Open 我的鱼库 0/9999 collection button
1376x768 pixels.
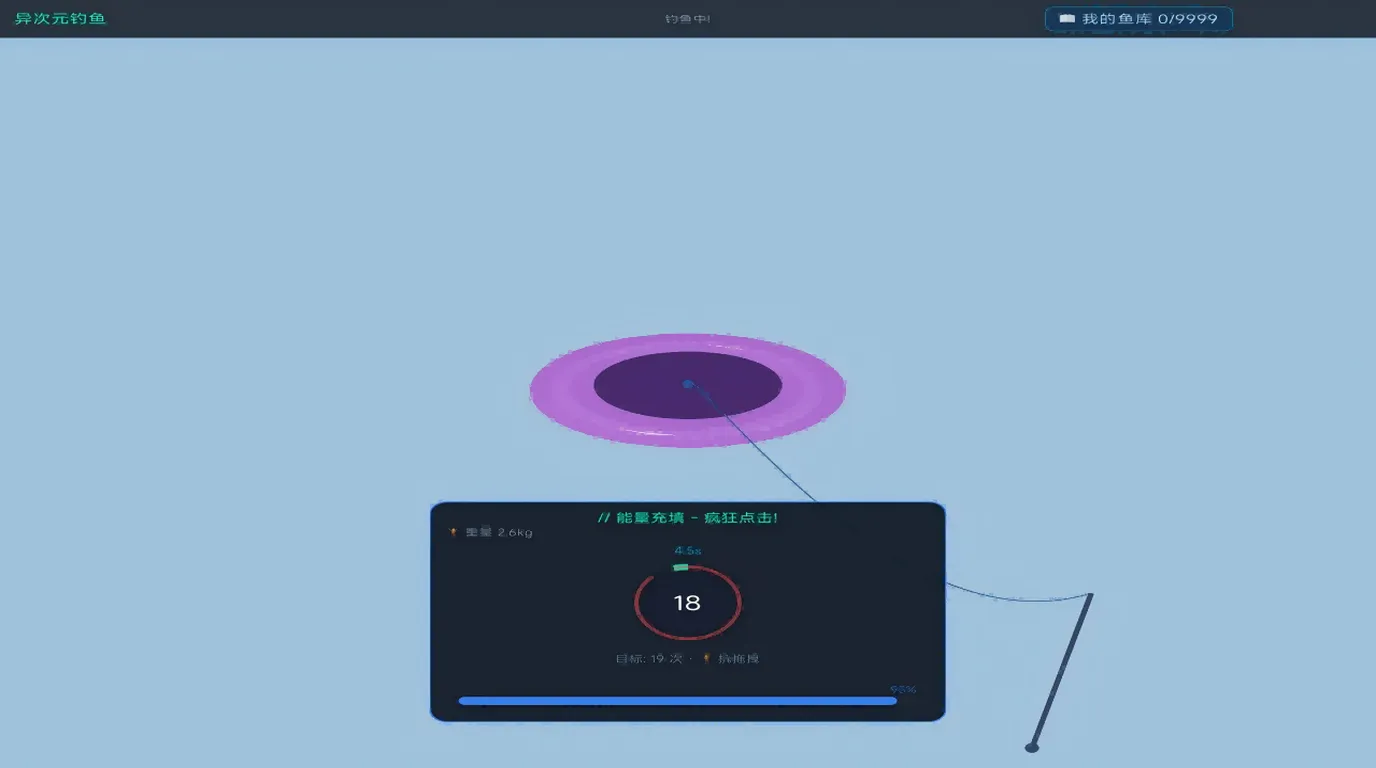click(x=1138, y=19)
